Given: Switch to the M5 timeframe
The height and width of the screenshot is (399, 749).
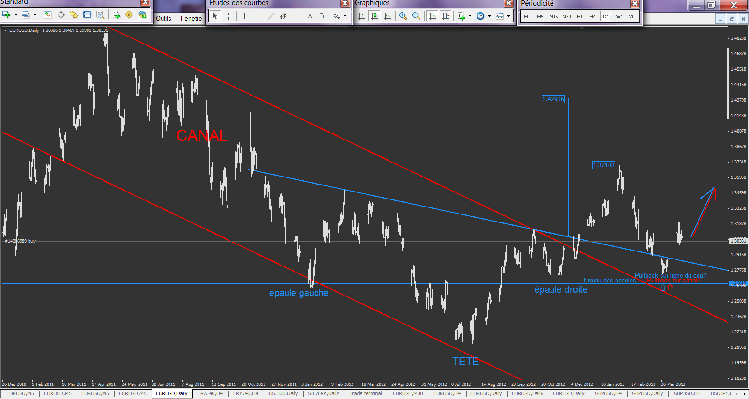Looking at the screenshot, I should click(x=539, y=16).
